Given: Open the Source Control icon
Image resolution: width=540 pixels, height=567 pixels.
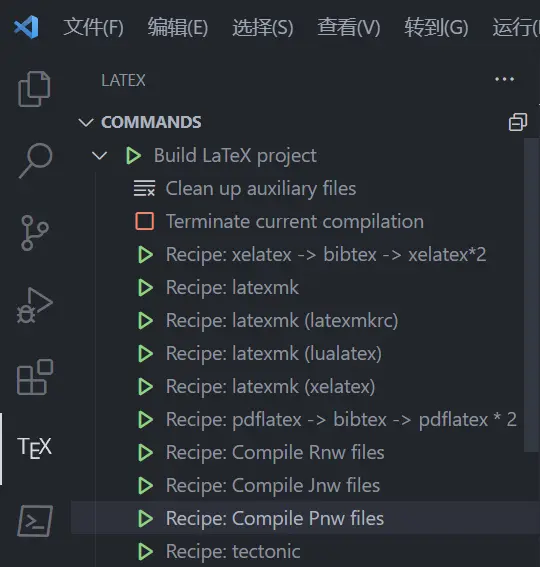Looking at the screenshot, I should [35, 233].
